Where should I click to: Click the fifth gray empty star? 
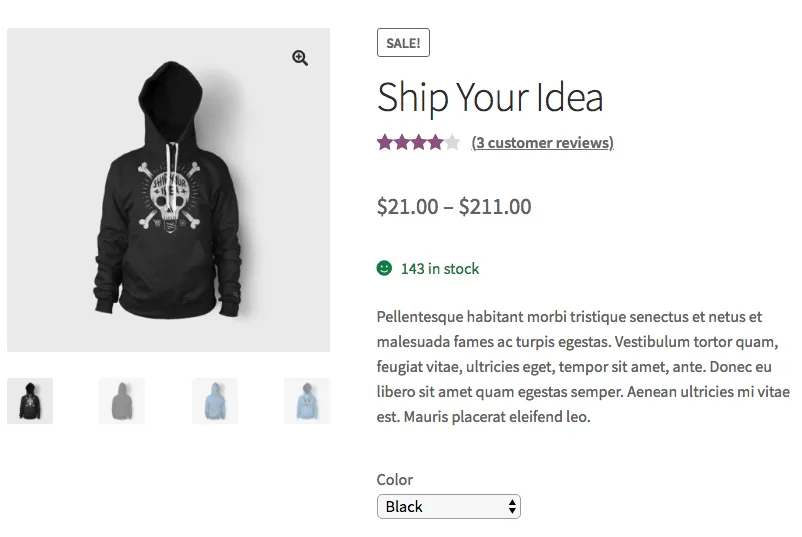(453, 143)
